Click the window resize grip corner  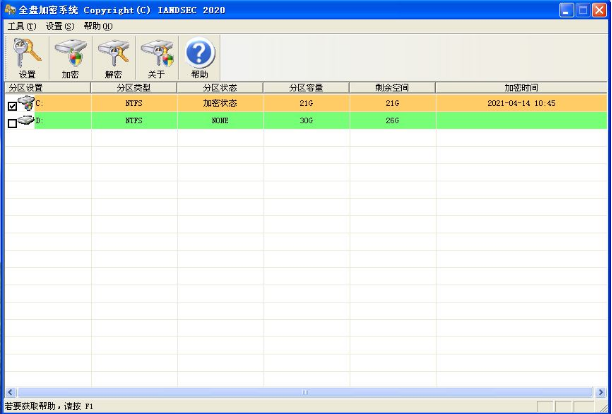[x=603, y=407]
